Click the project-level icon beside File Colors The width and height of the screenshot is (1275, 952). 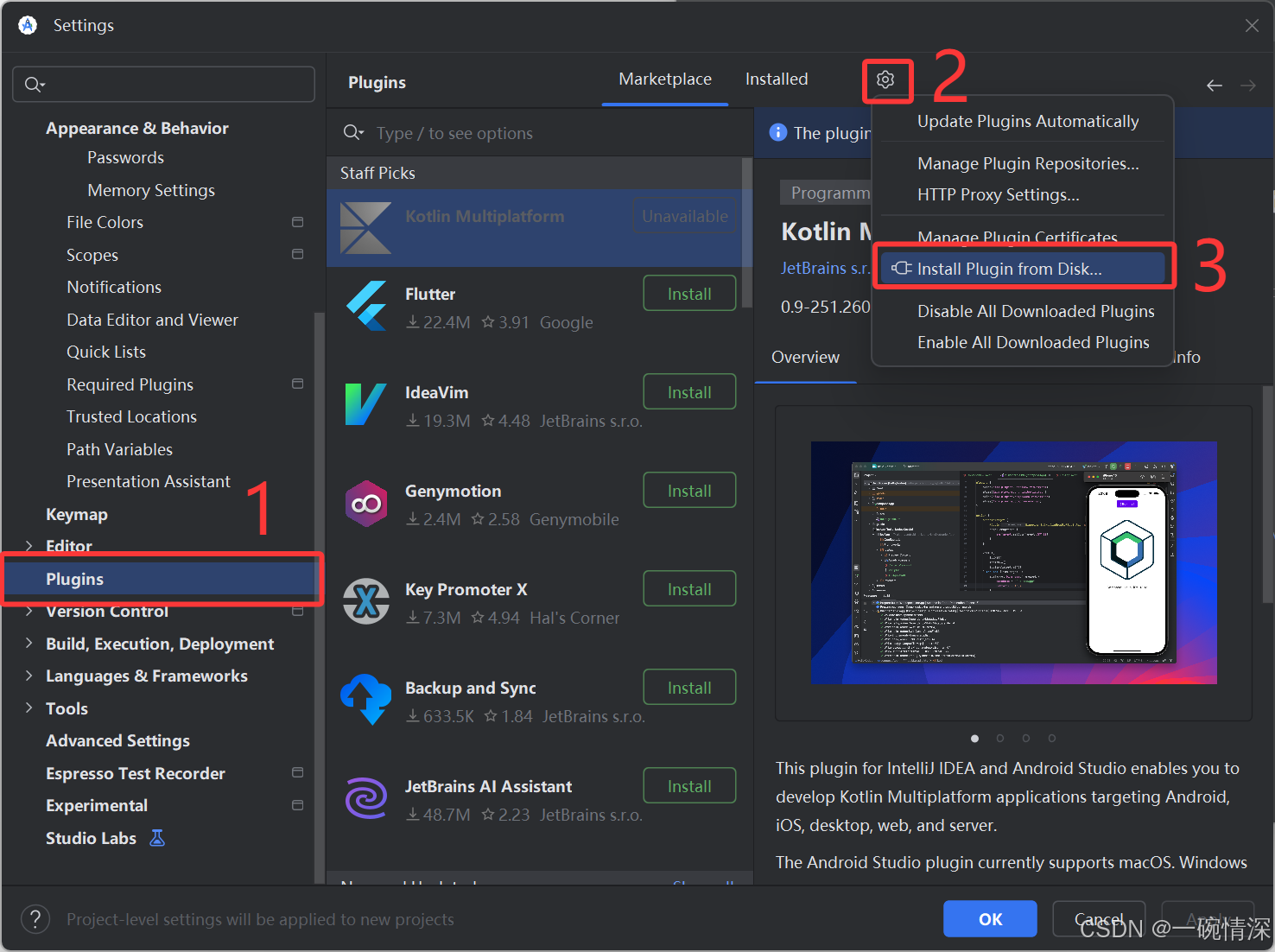click(x=298, y=222)
